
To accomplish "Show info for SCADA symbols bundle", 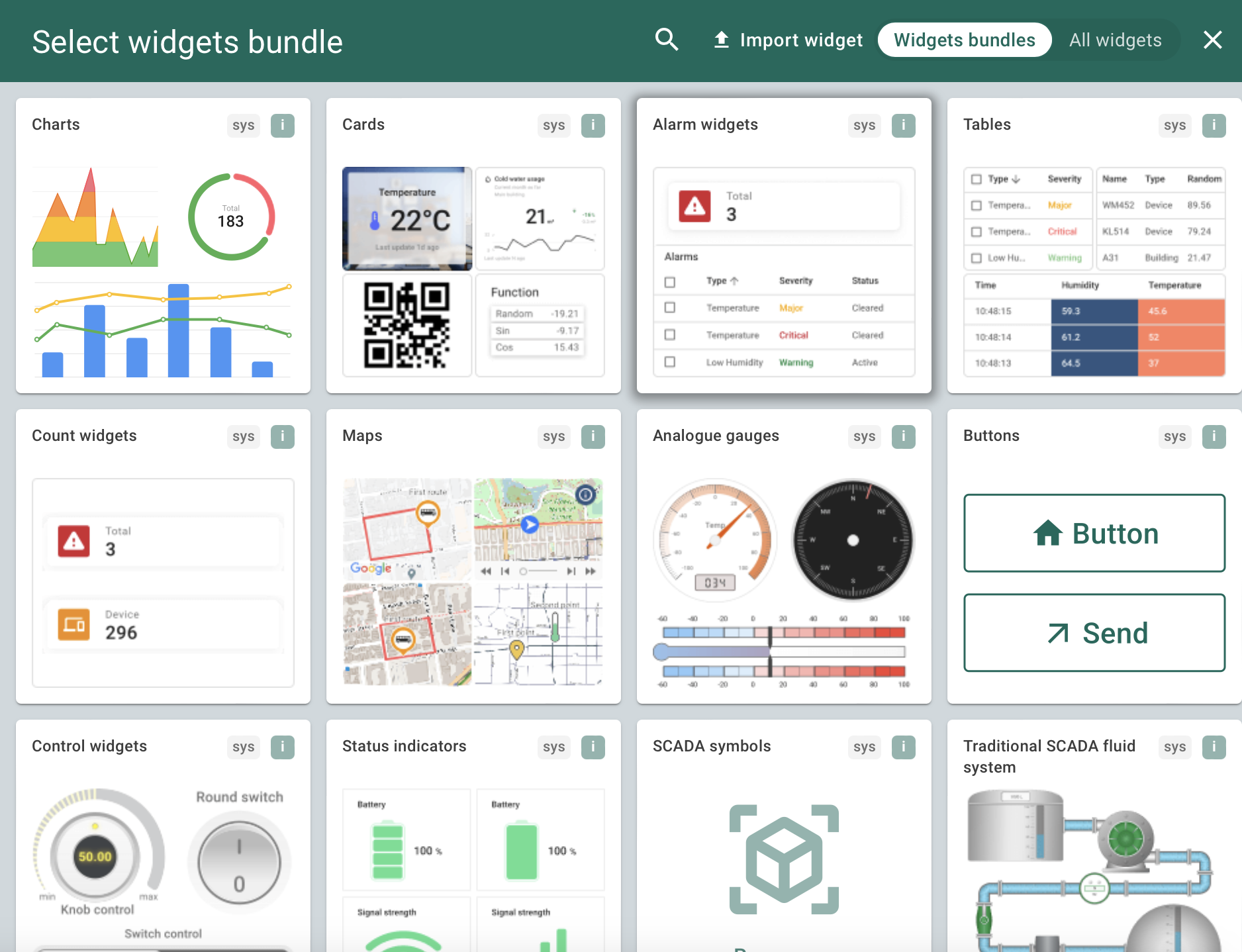I will point(904,747).
